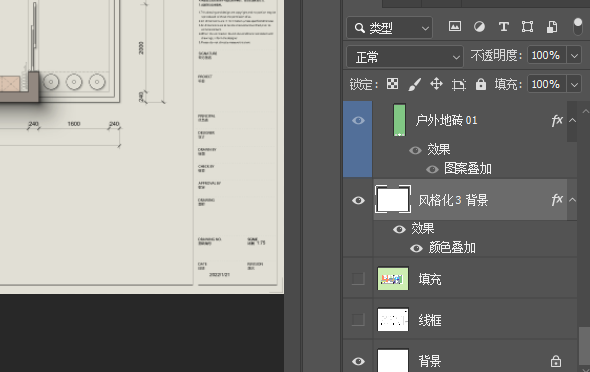The image size is (590, 372).
Task: Collapse effects of 户外地砖 01 layer
Action: pos(572,121)
